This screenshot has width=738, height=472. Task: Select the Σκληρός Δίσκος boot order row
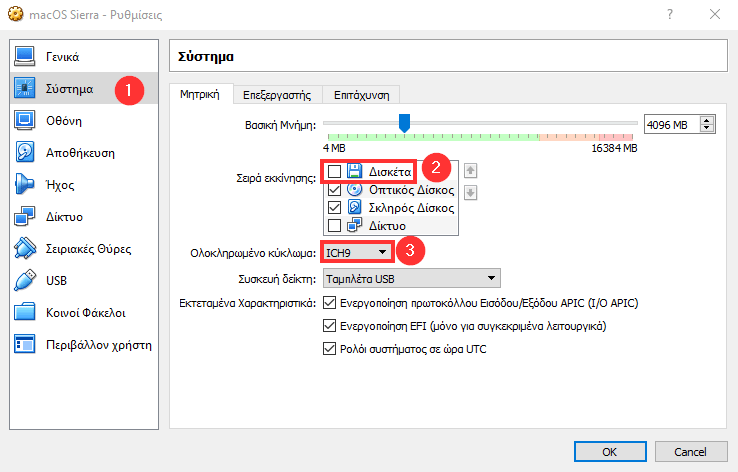[x=391, y=208]
